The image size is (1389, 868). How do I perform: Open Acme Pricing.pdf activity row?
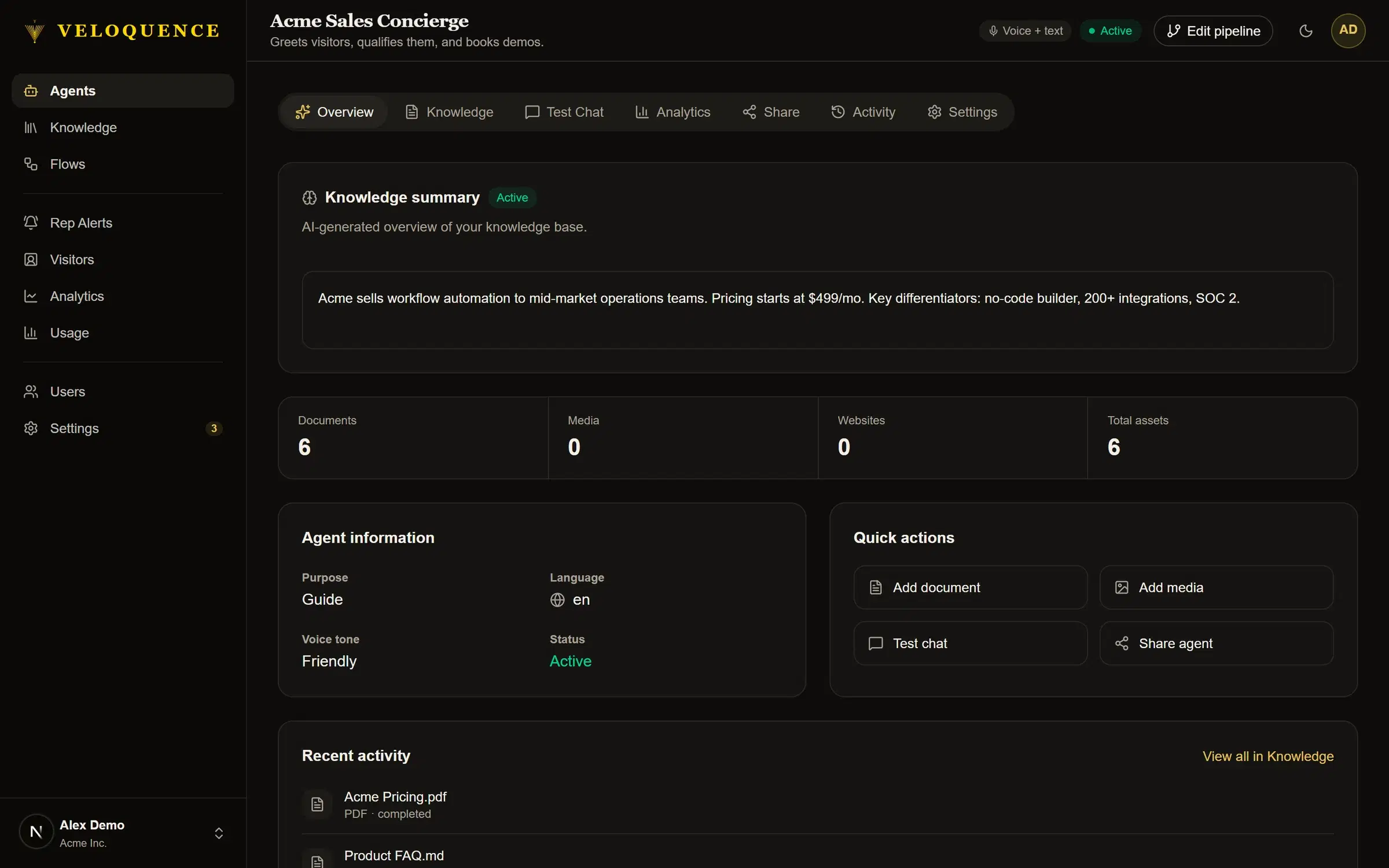[817, 804]
